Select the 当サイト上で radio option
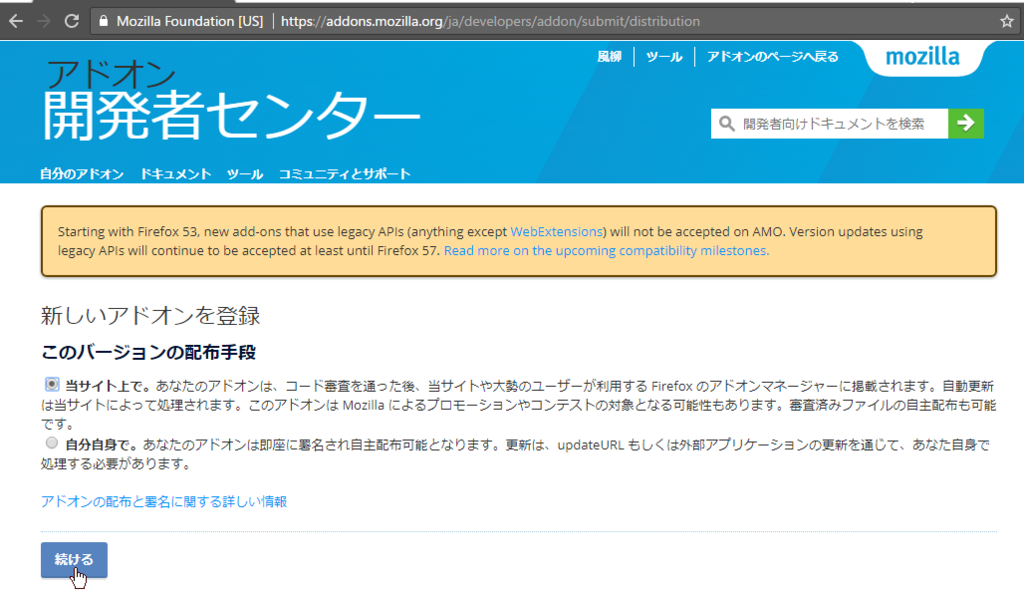The width and height of the screenshot is (1024, 593). pyautogui.click(x=52, y=384)
